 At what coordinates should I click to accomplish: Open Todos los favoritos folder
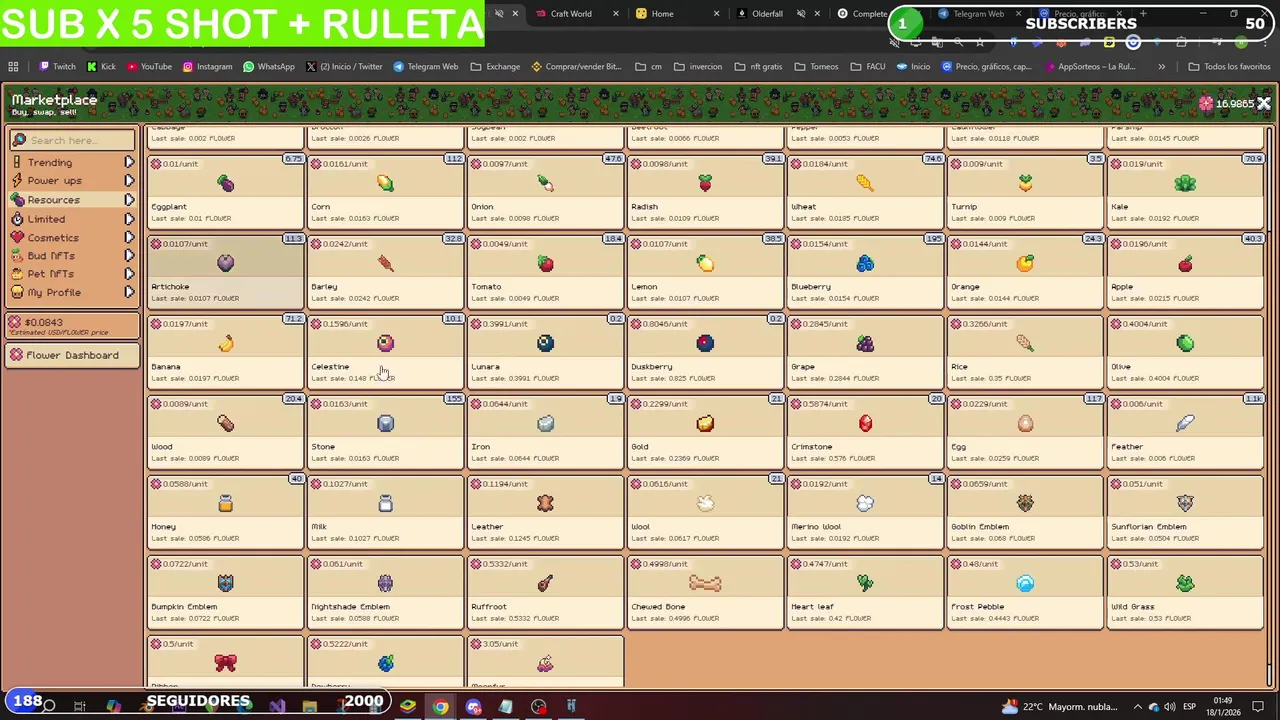pyautogui.click(x=1229, y=67)
